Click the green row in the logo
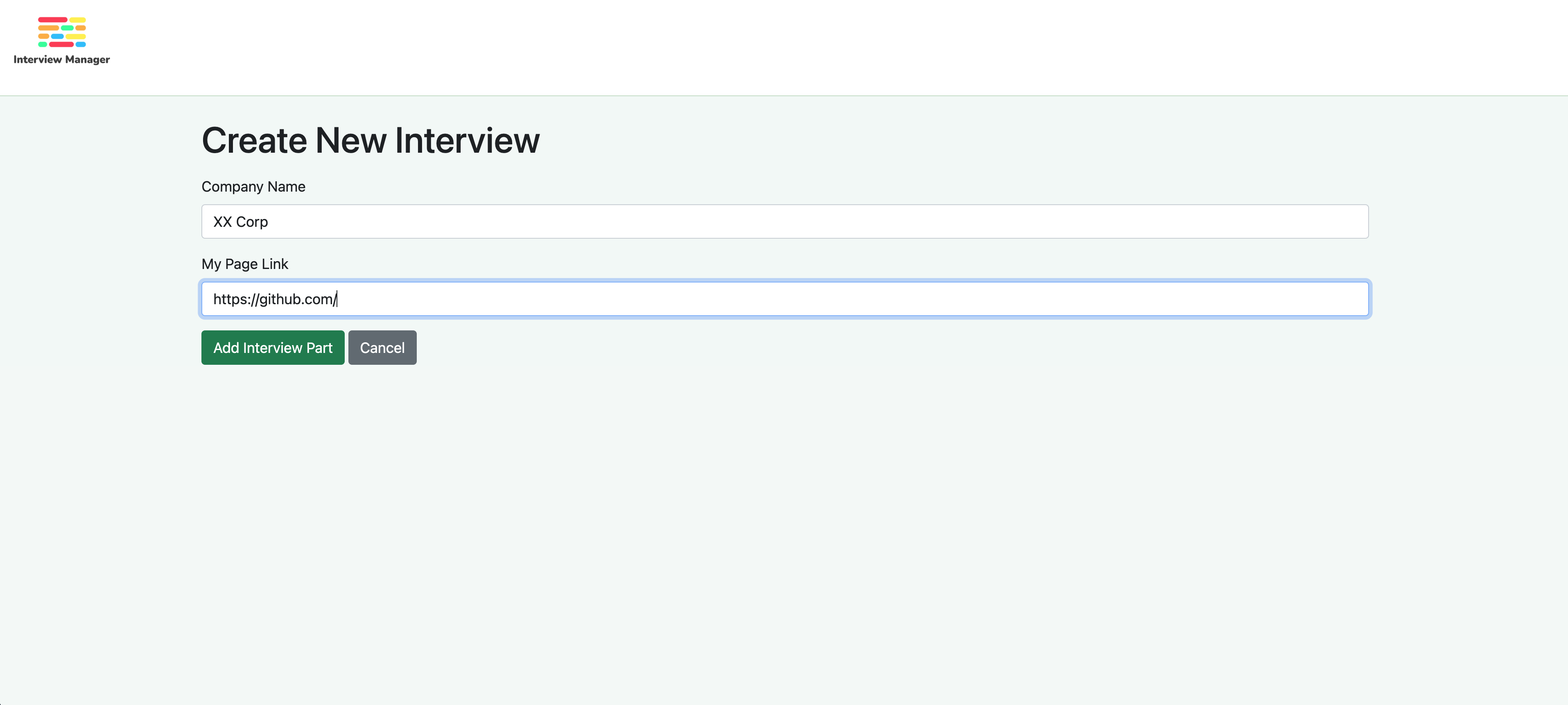This screenshot has height=705, width=1568. click(68, 29)
